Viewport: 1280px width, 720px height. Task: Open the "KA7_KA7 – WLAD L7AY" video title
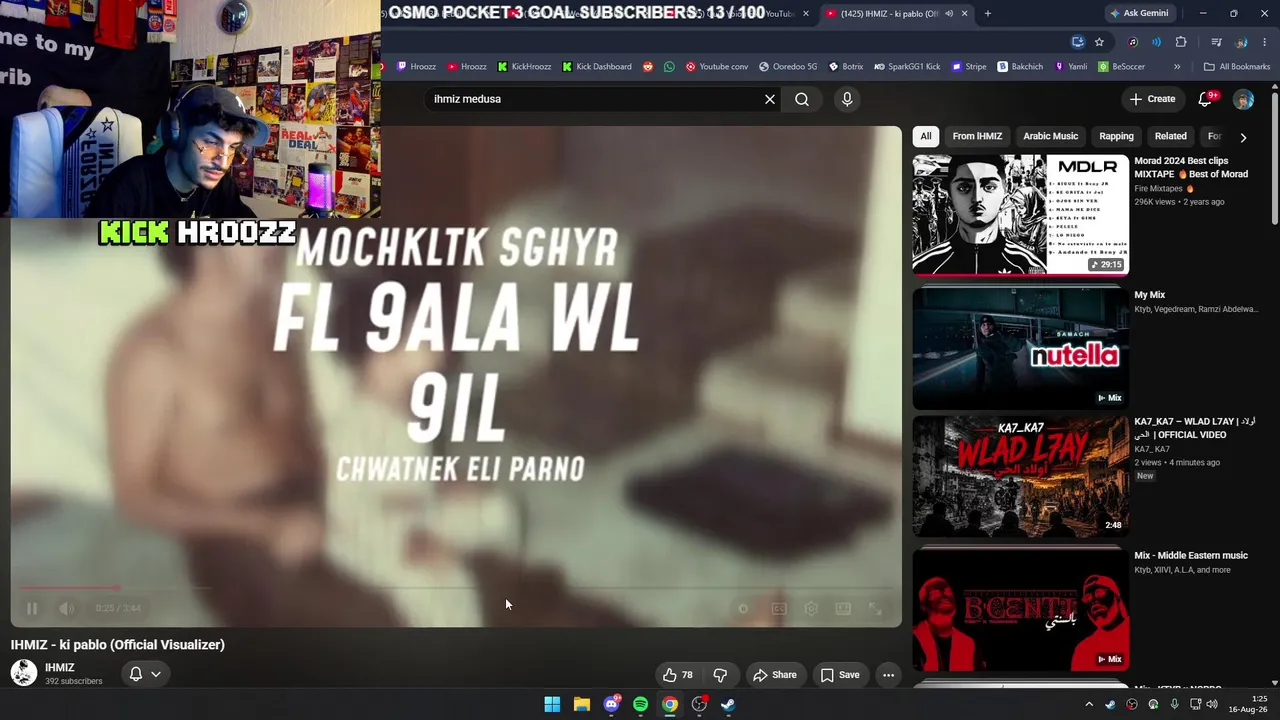coord(1195,428)
